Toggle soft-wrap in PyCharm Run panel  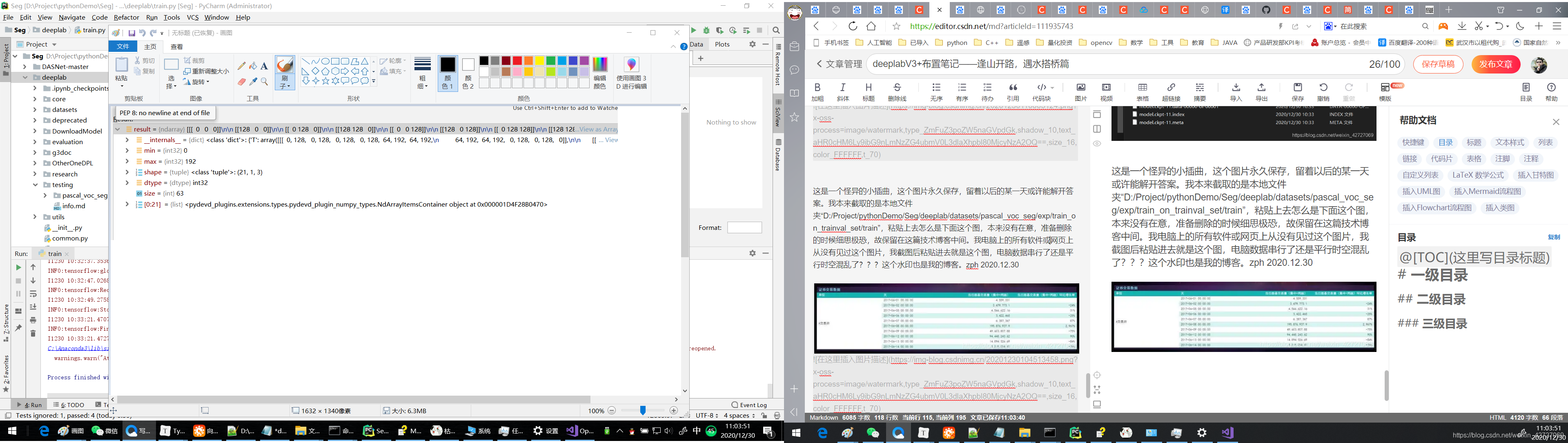33,293
